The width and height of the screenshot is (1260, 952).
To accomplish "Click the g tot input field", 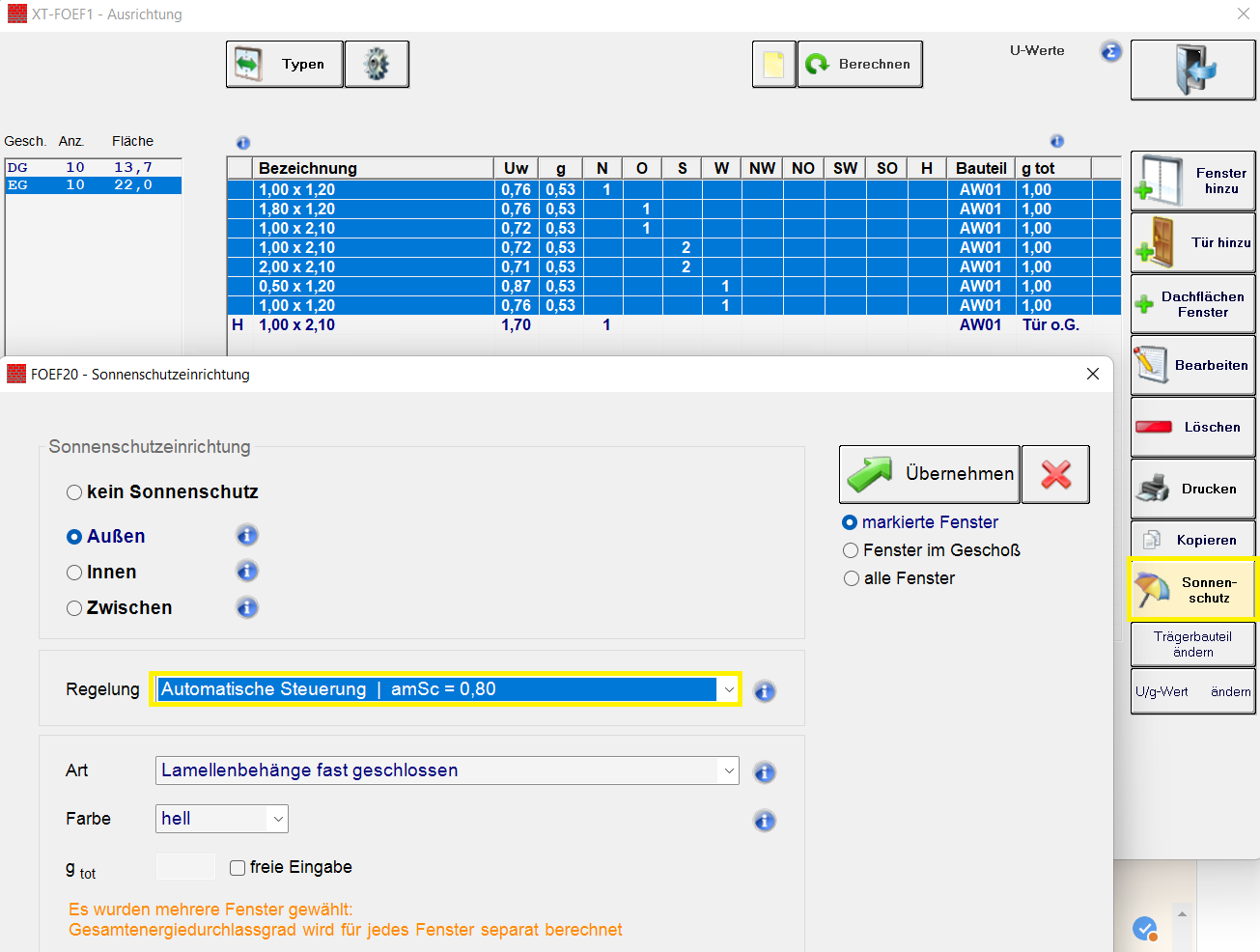I will point(186,866).
